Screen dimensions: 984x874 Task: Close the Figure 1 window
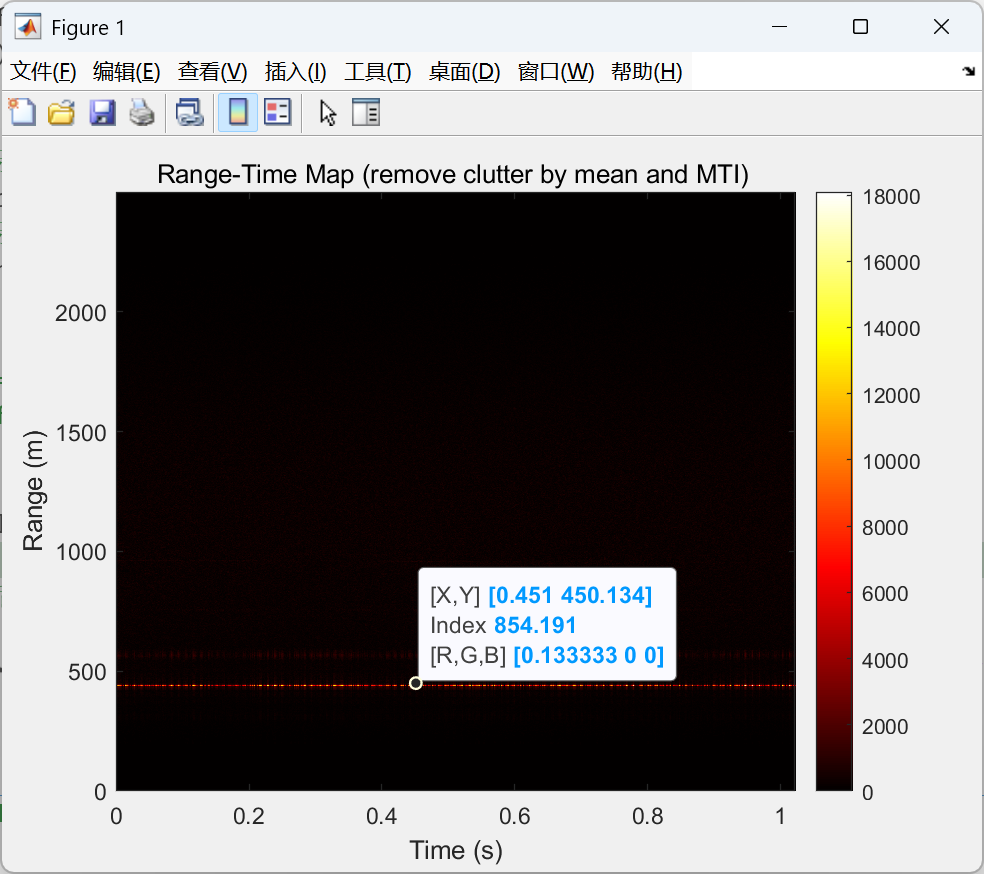coord(941,27)
